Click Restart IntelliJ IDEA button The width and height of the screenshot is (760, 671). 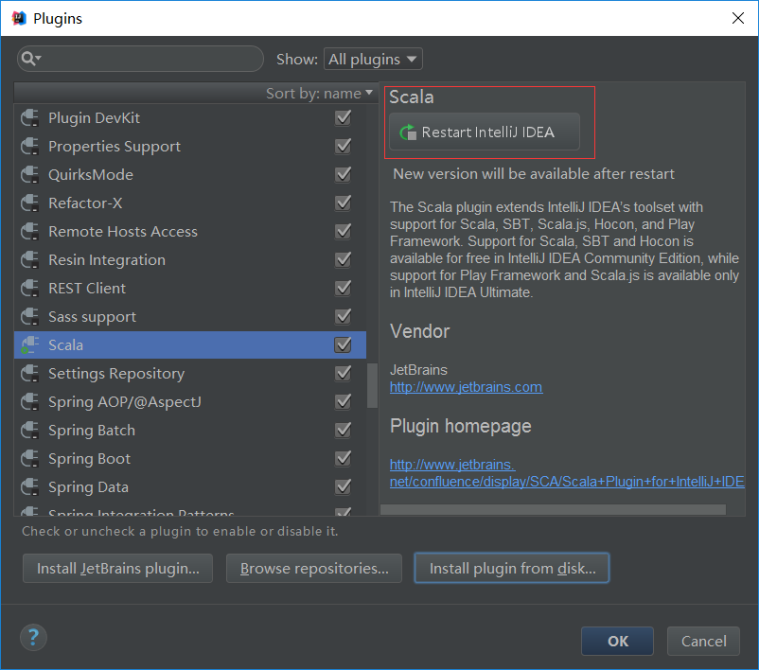484,132
